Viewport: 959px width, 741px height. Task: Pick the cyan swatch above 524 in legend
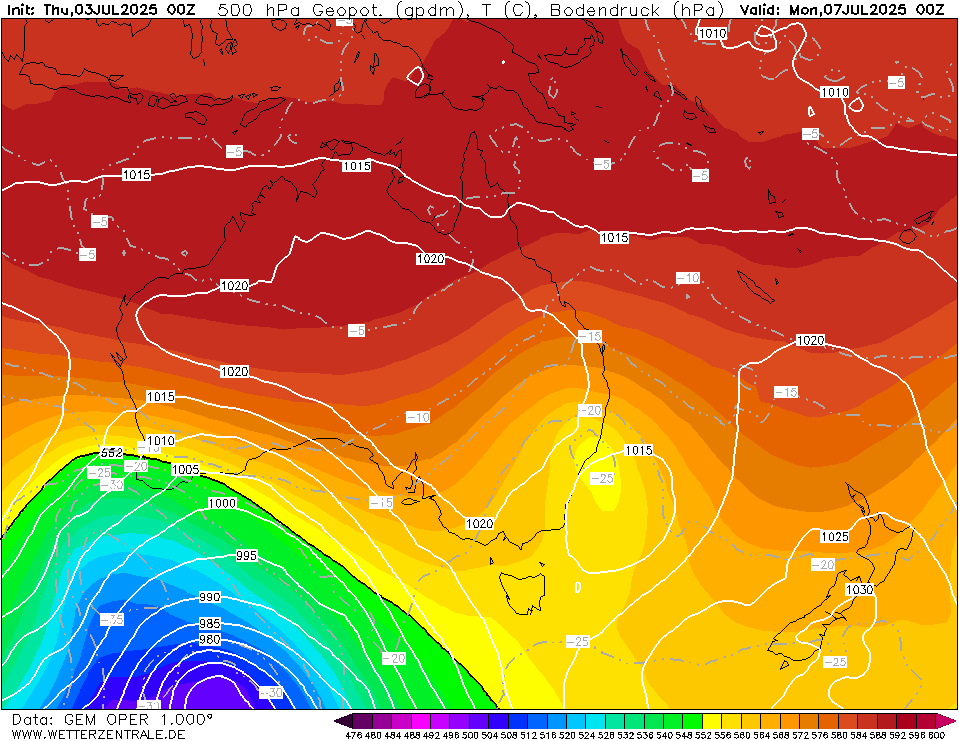point(595,721)
